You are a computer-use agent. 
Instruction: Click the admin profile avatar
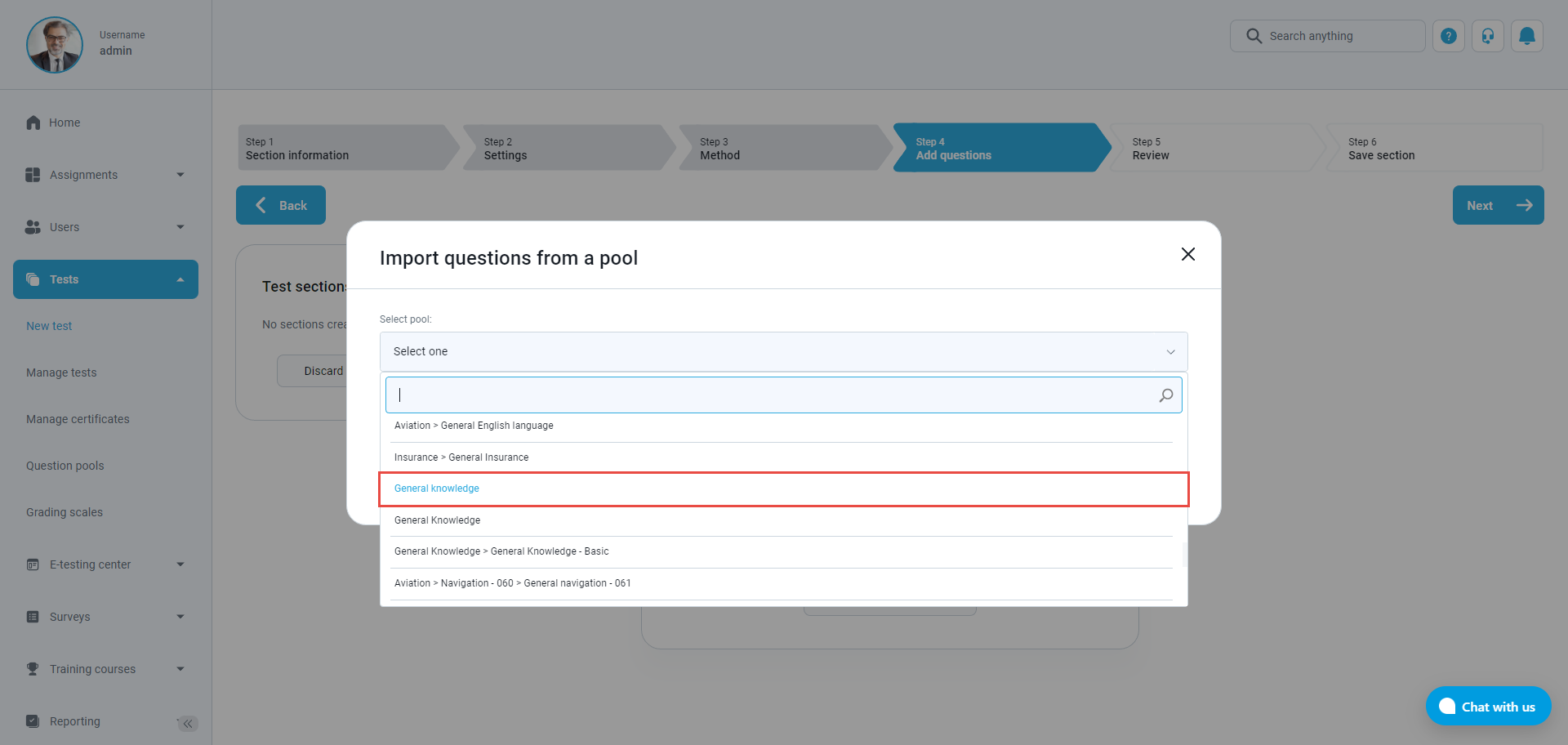(x=55, y=45)
